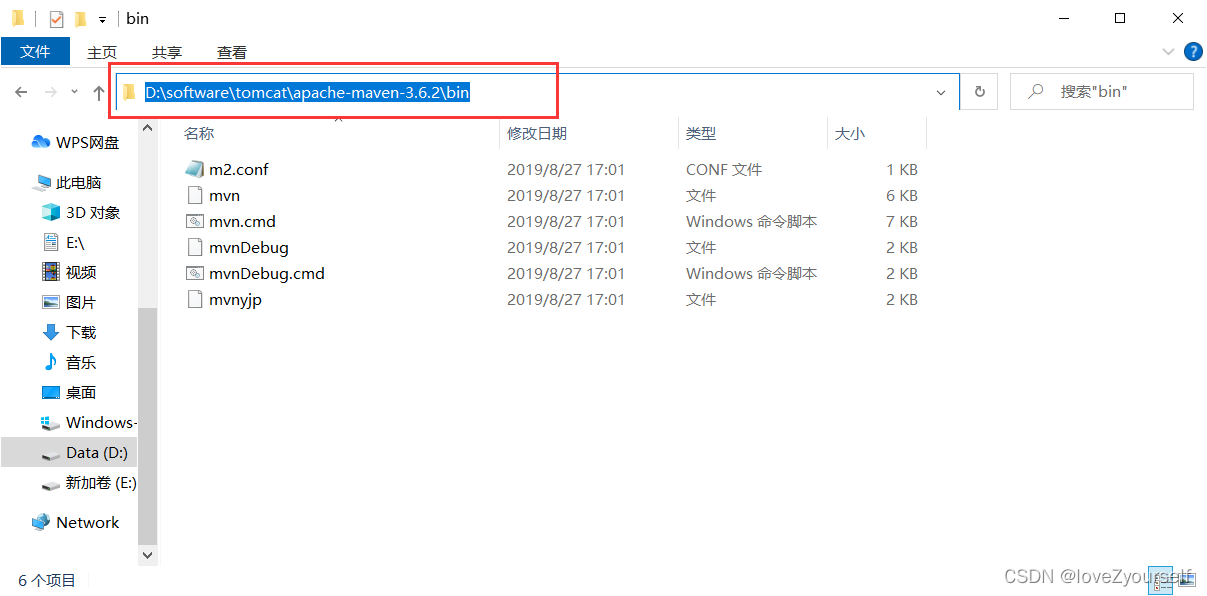
Task: Click the sidebar scroll down arrow
Action: (x=148, y=554)
